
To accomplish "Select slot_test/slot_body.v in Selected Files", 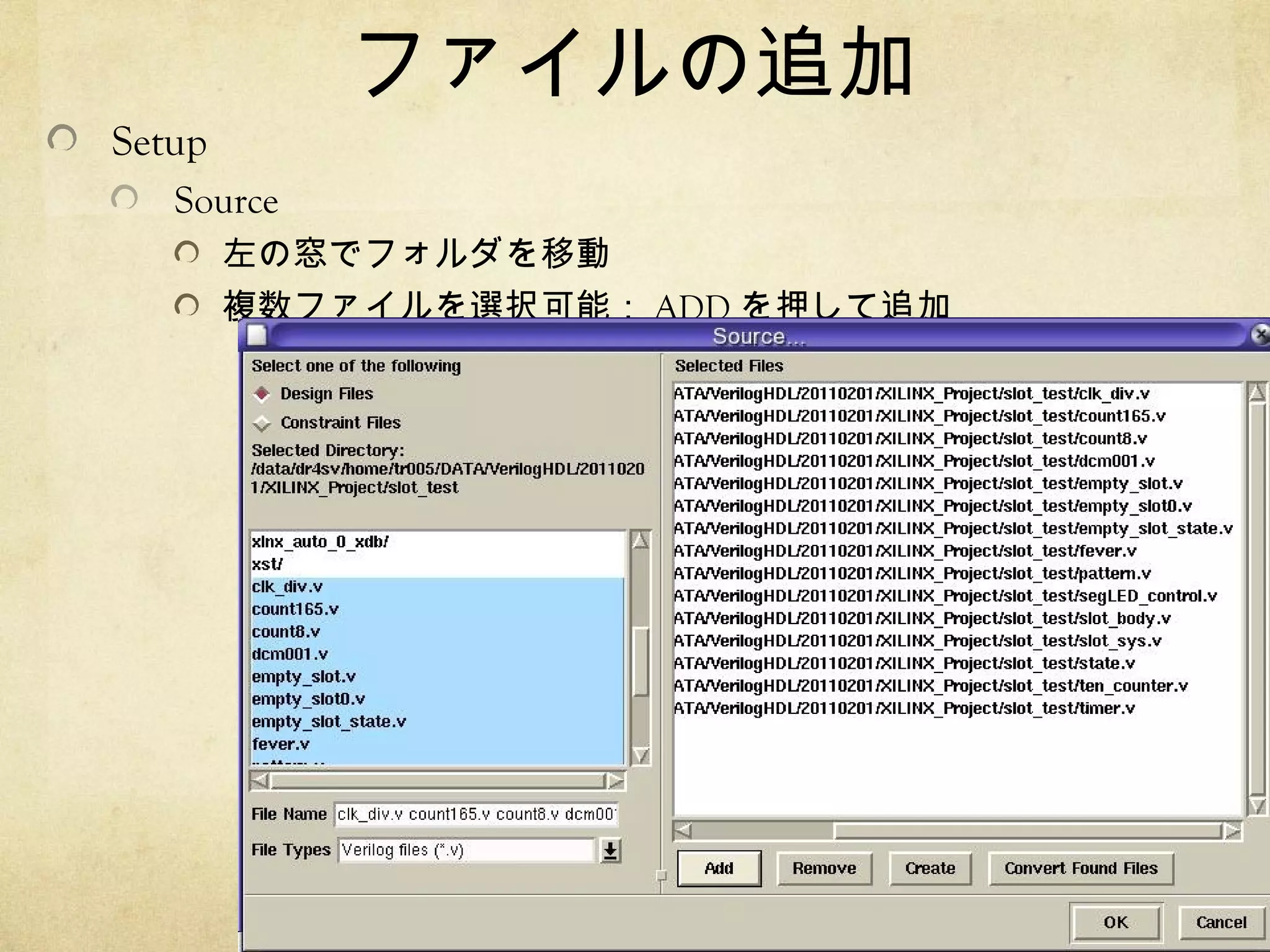I will tap(959, 619).
